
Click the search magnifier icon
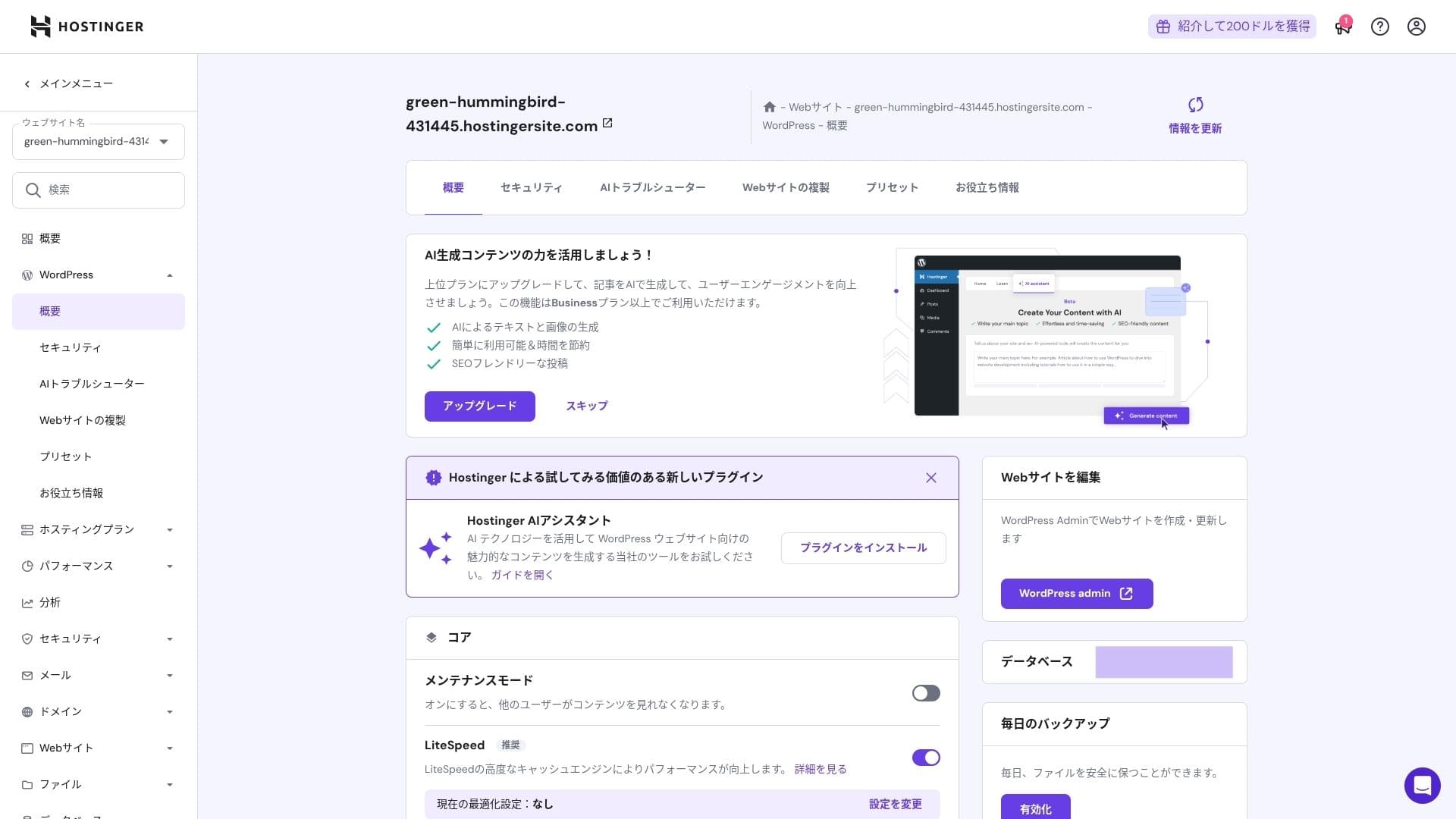point(33,190)
